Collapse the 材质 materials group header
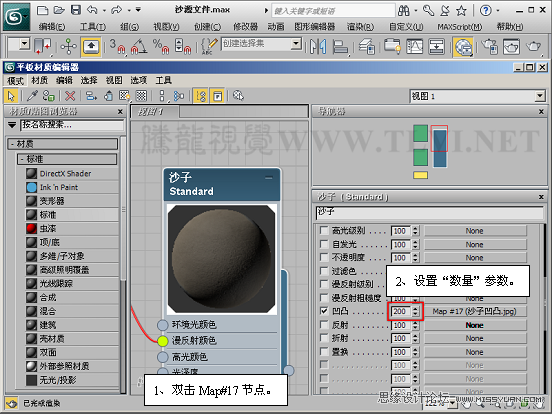 63,144
